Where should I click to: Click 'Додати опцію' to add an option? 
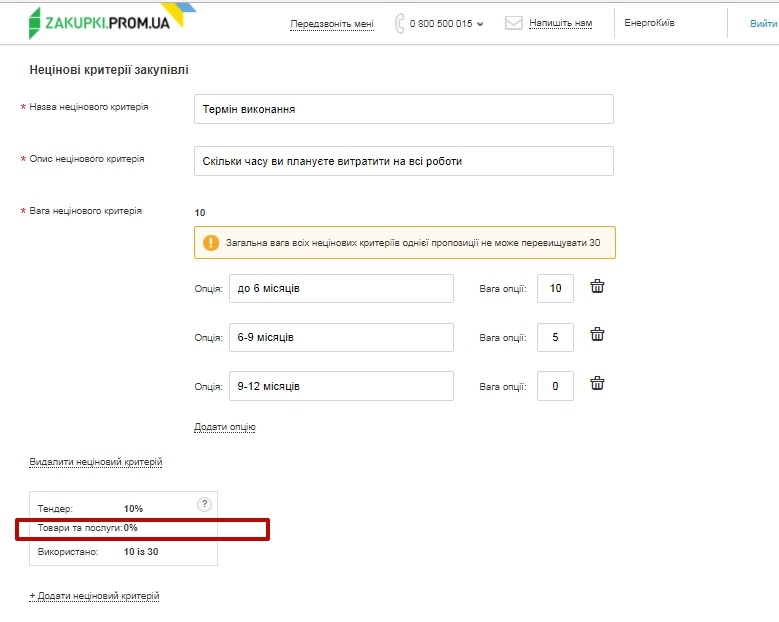[x=225, y=427]
